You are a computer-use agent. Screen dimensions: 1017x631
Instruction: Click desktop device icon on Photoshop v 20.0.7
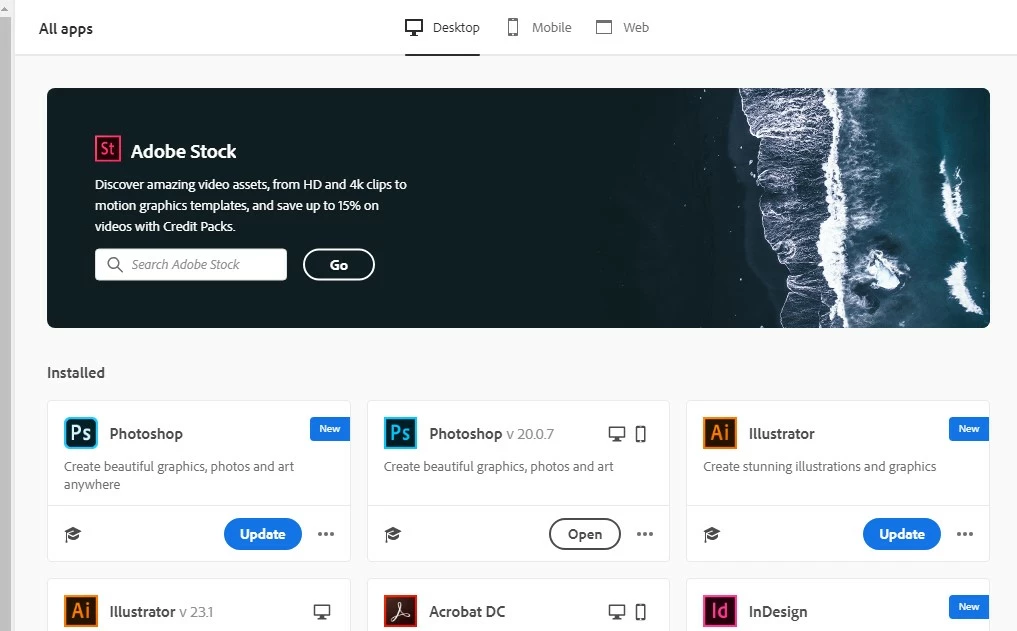(617, 434)
